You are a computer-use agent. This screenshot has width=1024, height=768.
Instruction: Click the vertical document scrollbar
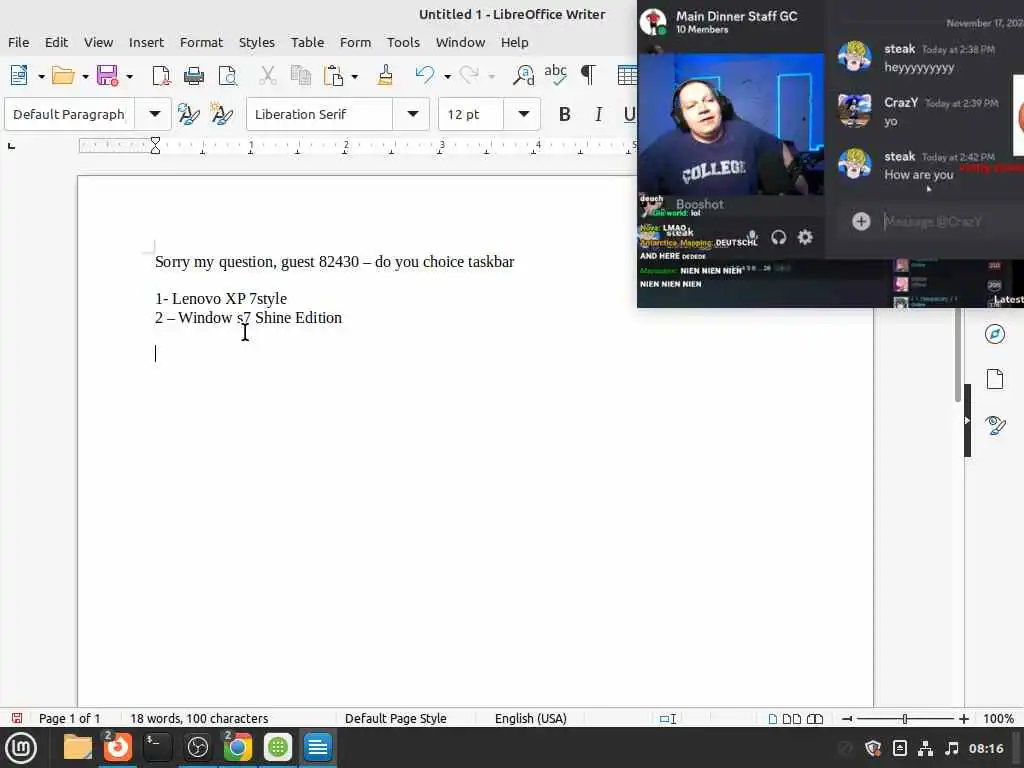(x=957, y=355)
